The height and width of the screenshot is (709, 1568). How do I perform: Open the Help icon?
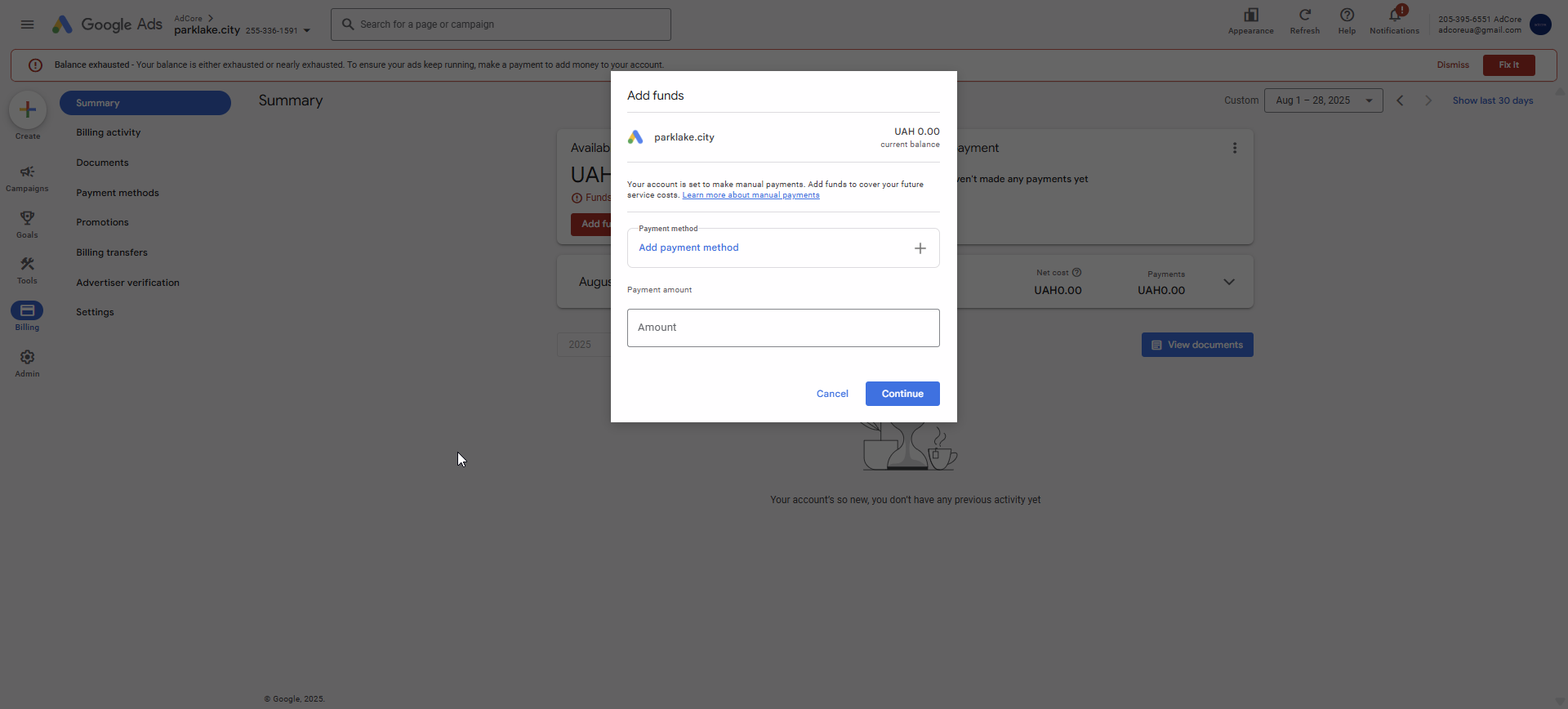point(1347,16)
